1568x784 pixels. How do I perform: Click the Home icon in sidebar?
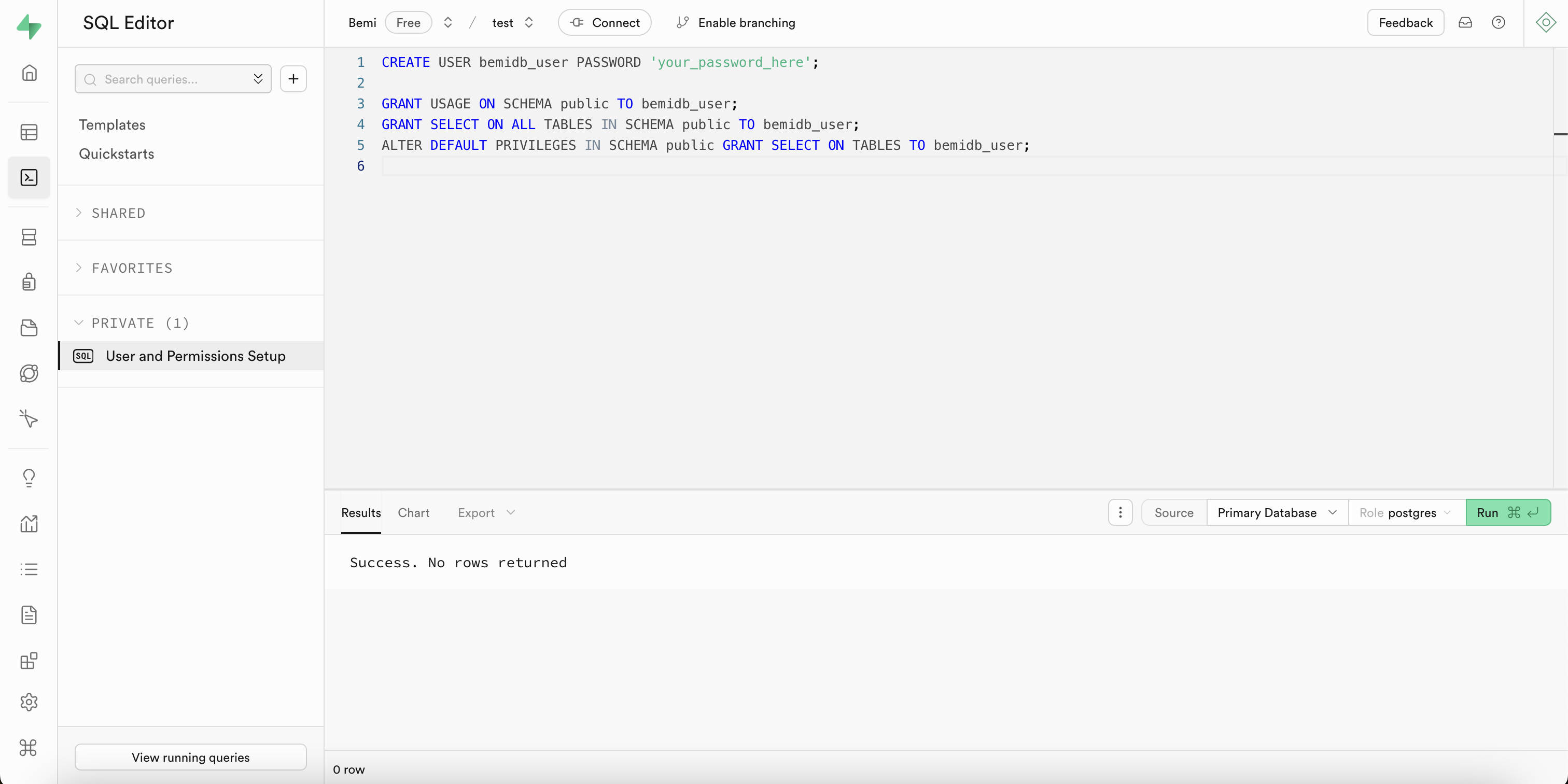pyautogui.click(x=29, y=73)
